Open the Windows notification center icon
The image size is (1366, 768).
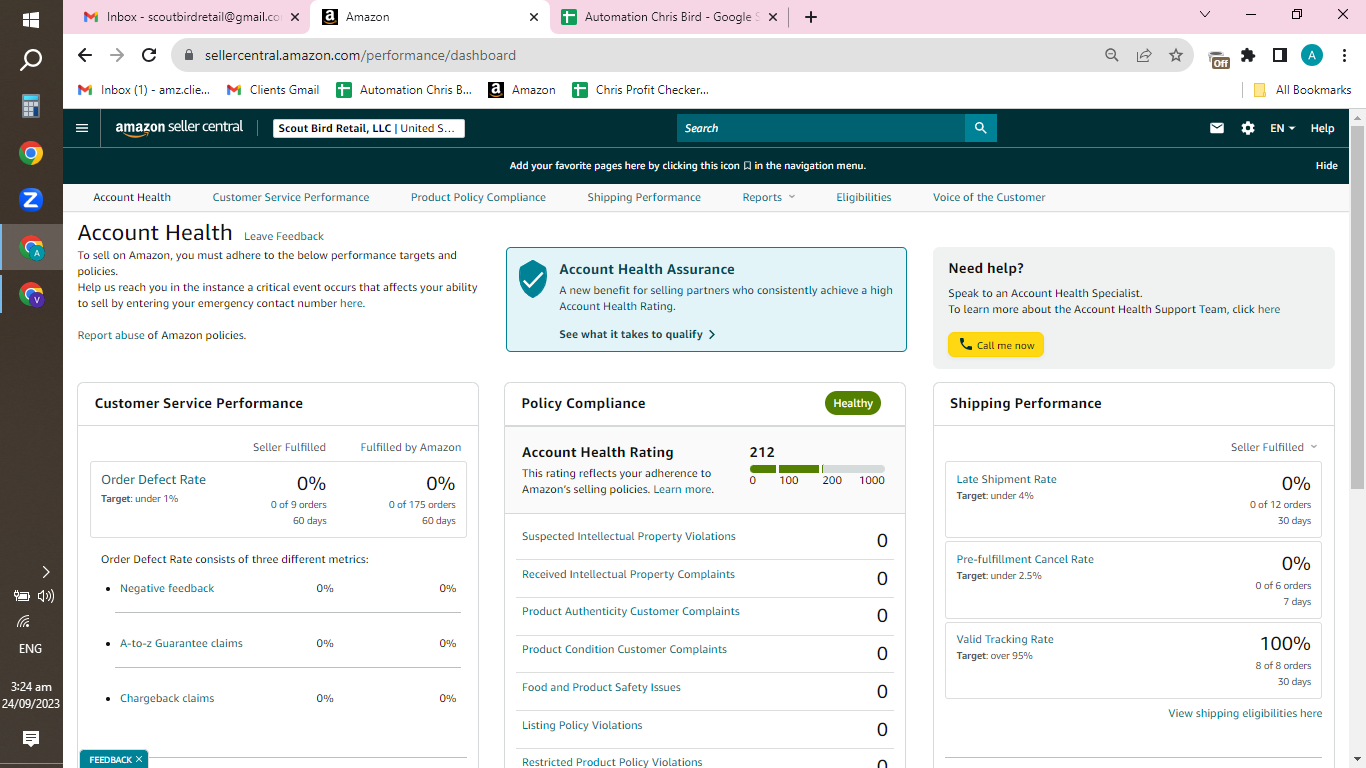pos(31,739)
